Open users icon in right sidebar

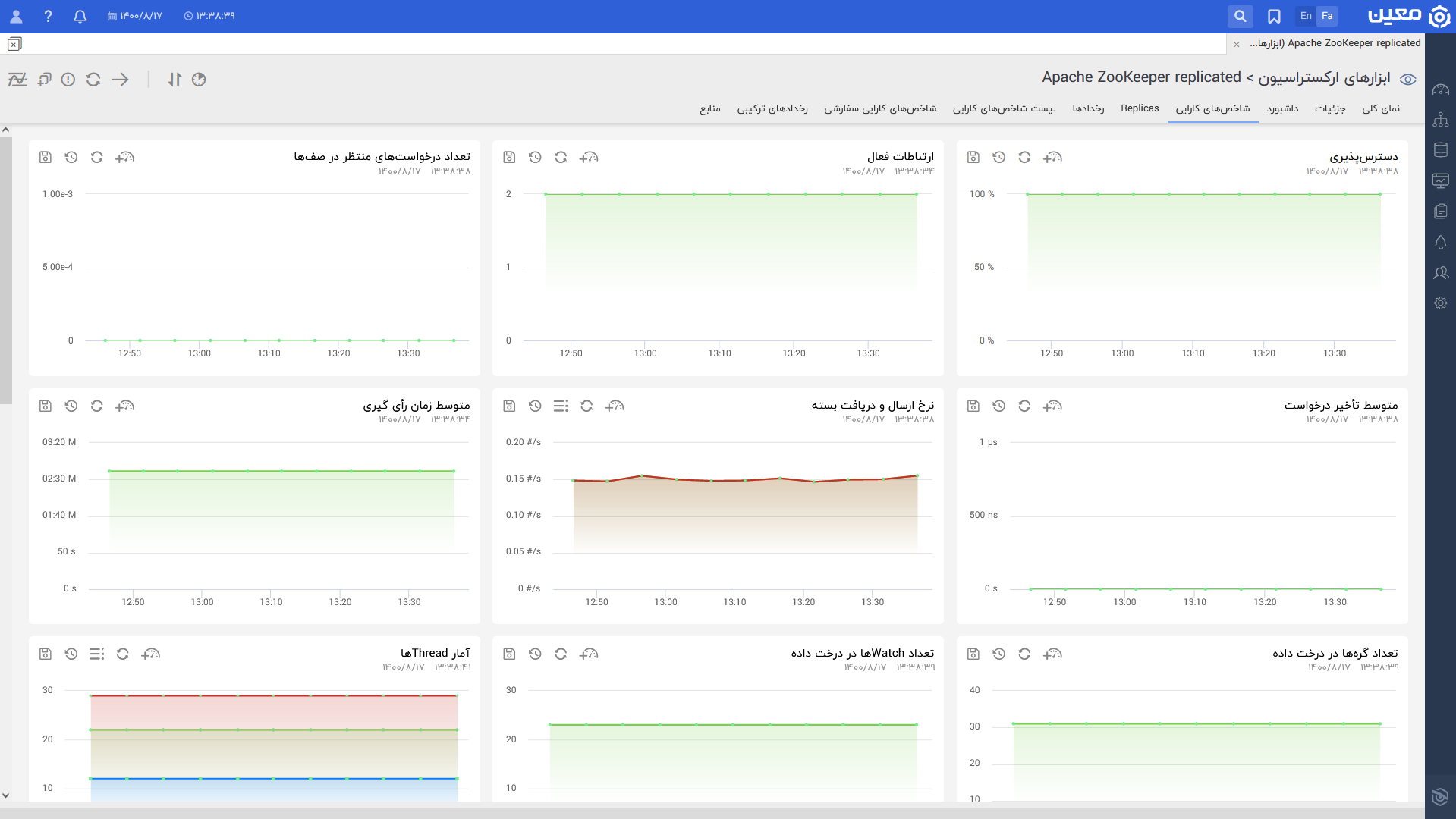1440,272
